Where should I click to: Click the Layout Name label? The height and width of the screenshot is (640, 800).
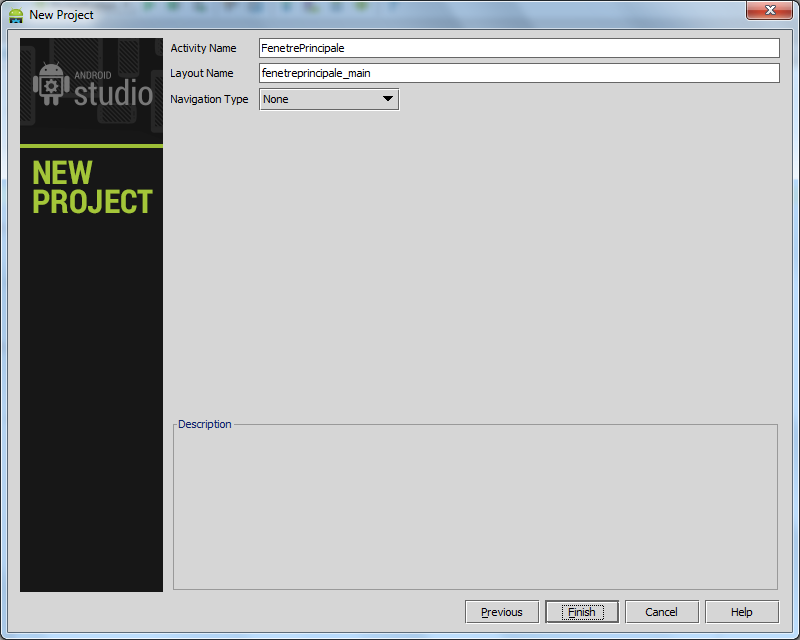[x=202, y=73]
